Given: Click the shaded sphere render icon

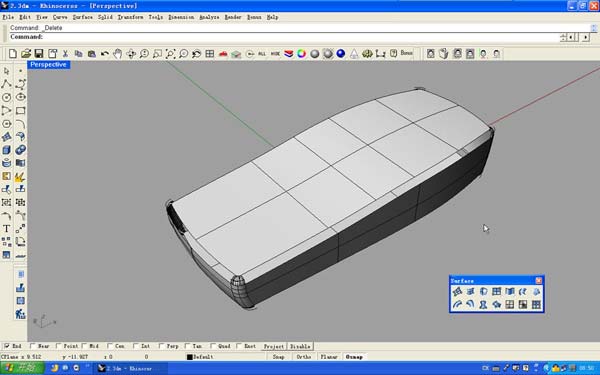Looking at the screenshot, I should [x=315, y=54].
